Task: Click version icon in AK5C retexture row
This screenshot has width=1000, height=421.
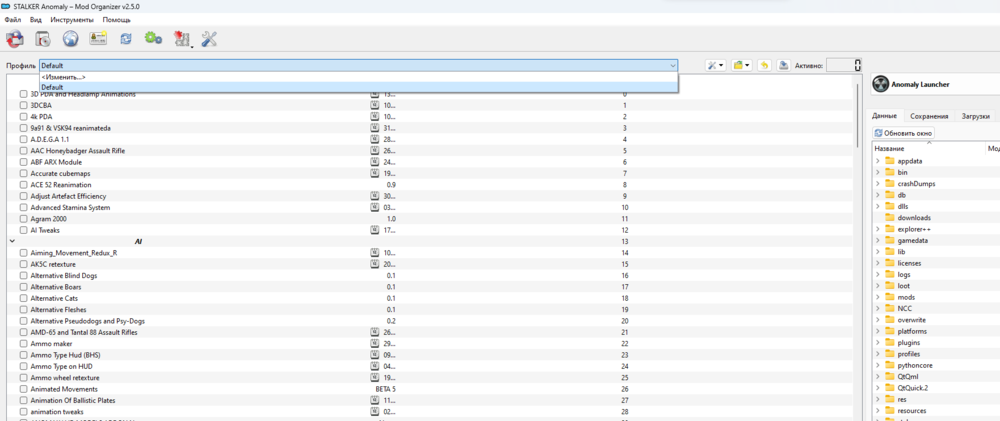Action: [x=375, y=264]
